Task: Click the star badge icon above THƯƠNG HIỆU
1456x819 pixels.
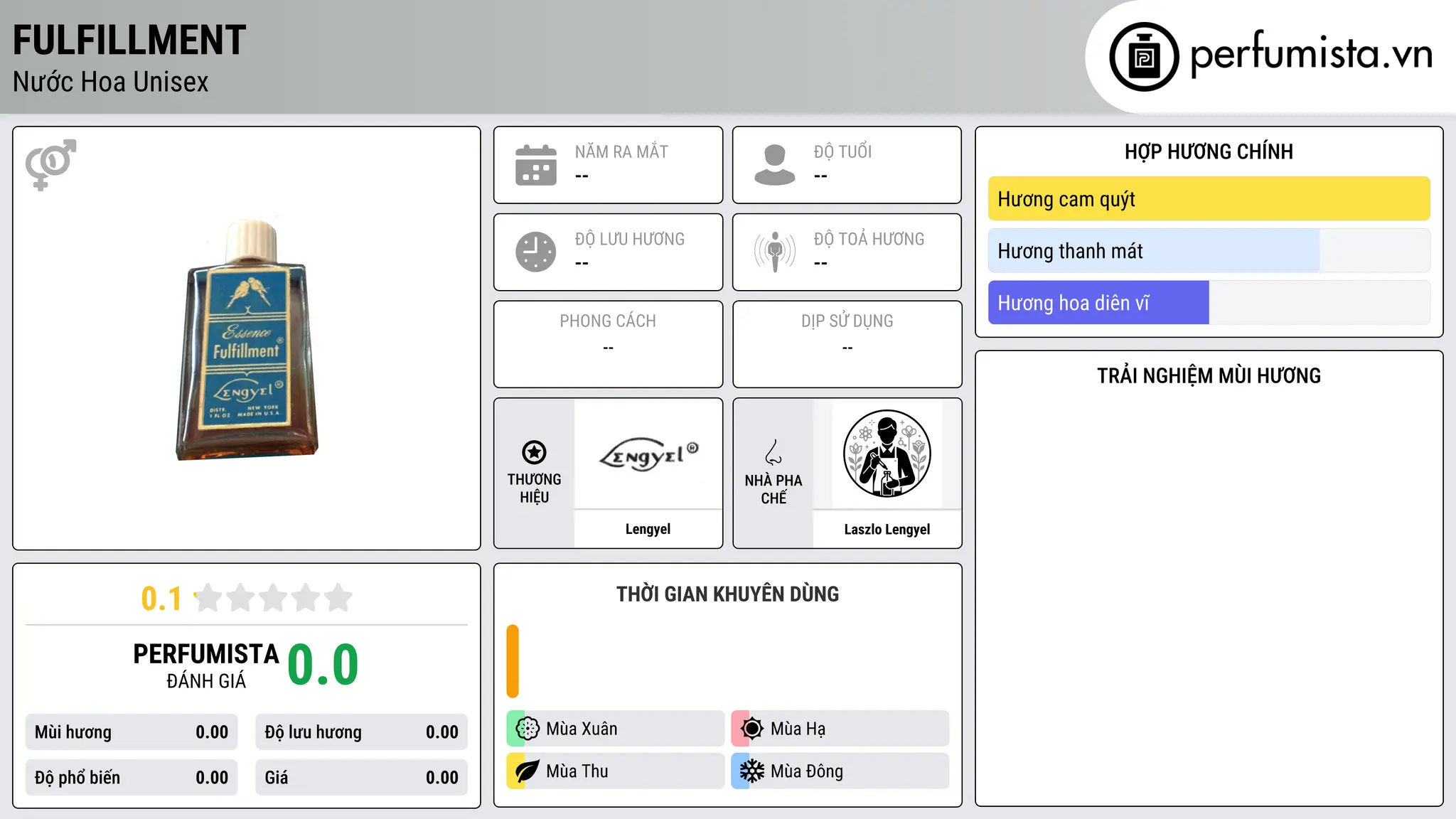Action: click(534, 452)
